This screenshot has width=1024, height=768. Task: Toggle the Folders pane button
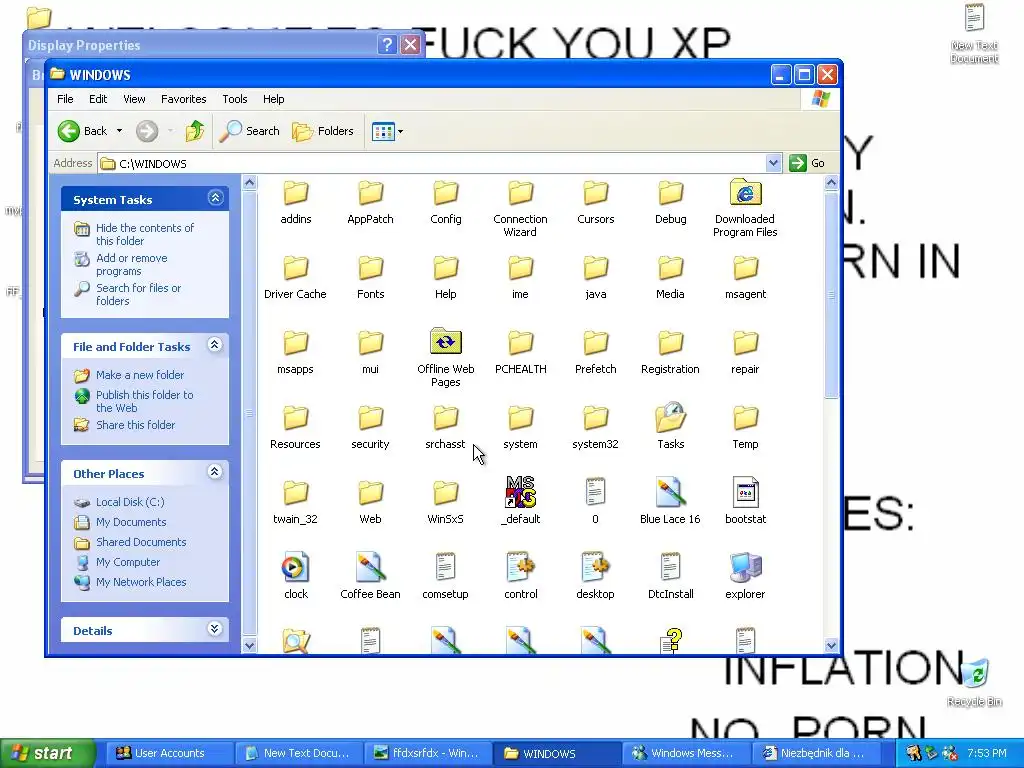tap(323, 131)
